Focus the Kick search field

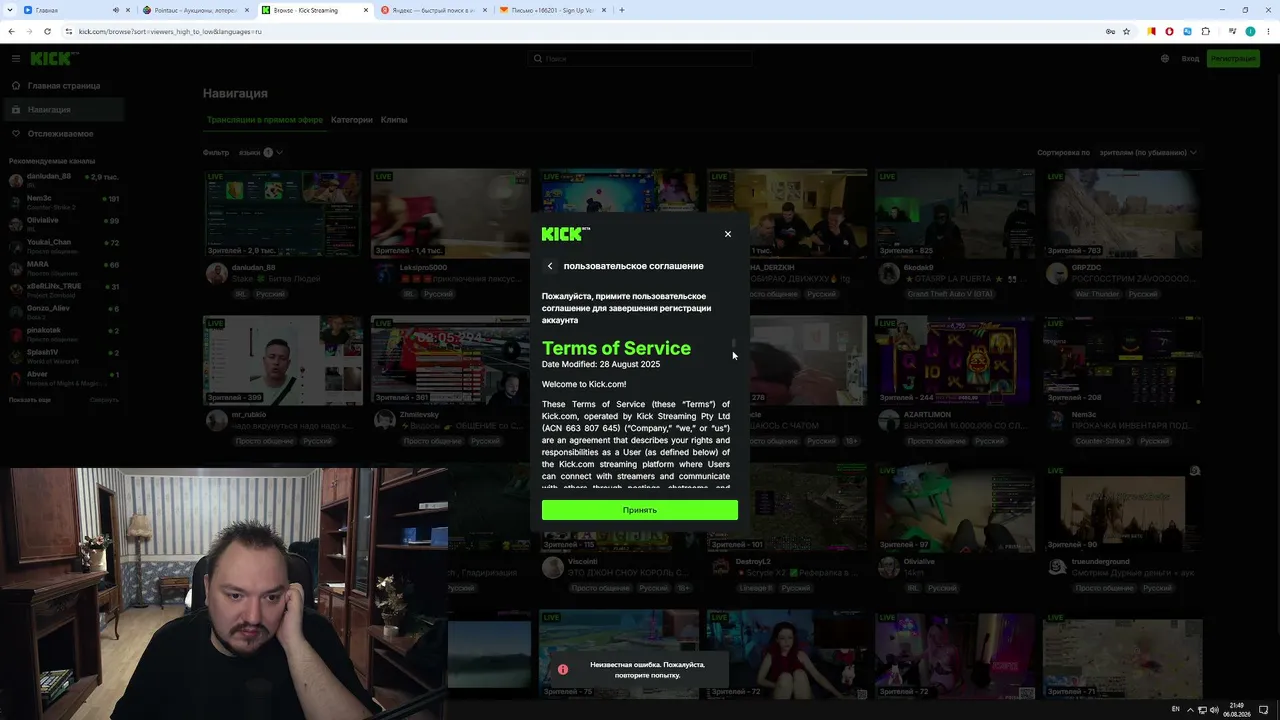(x=640, y=59)
